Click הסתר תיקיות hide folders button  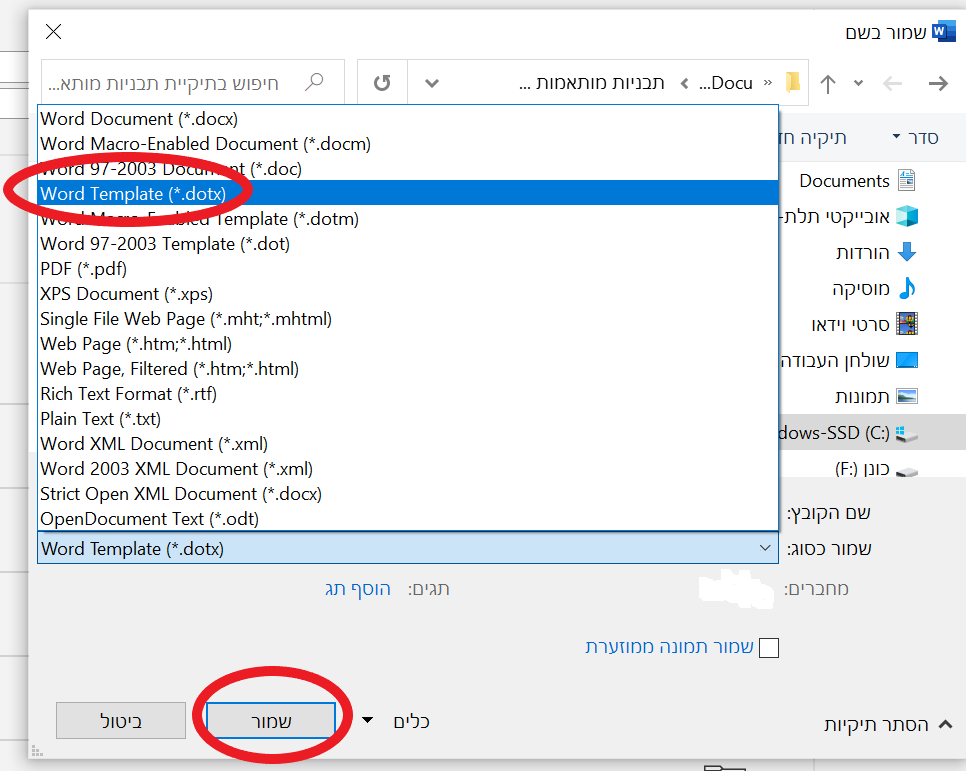887,725
